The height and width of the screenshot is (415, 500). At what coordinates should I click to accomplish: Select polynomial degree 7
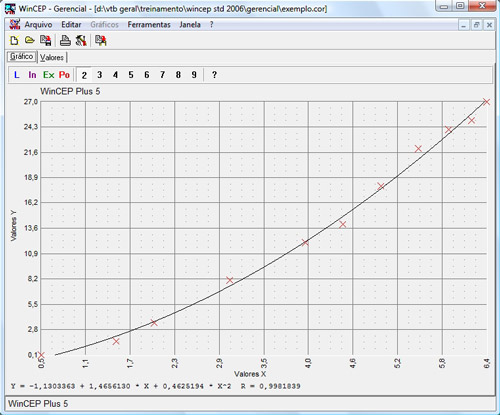162,75
